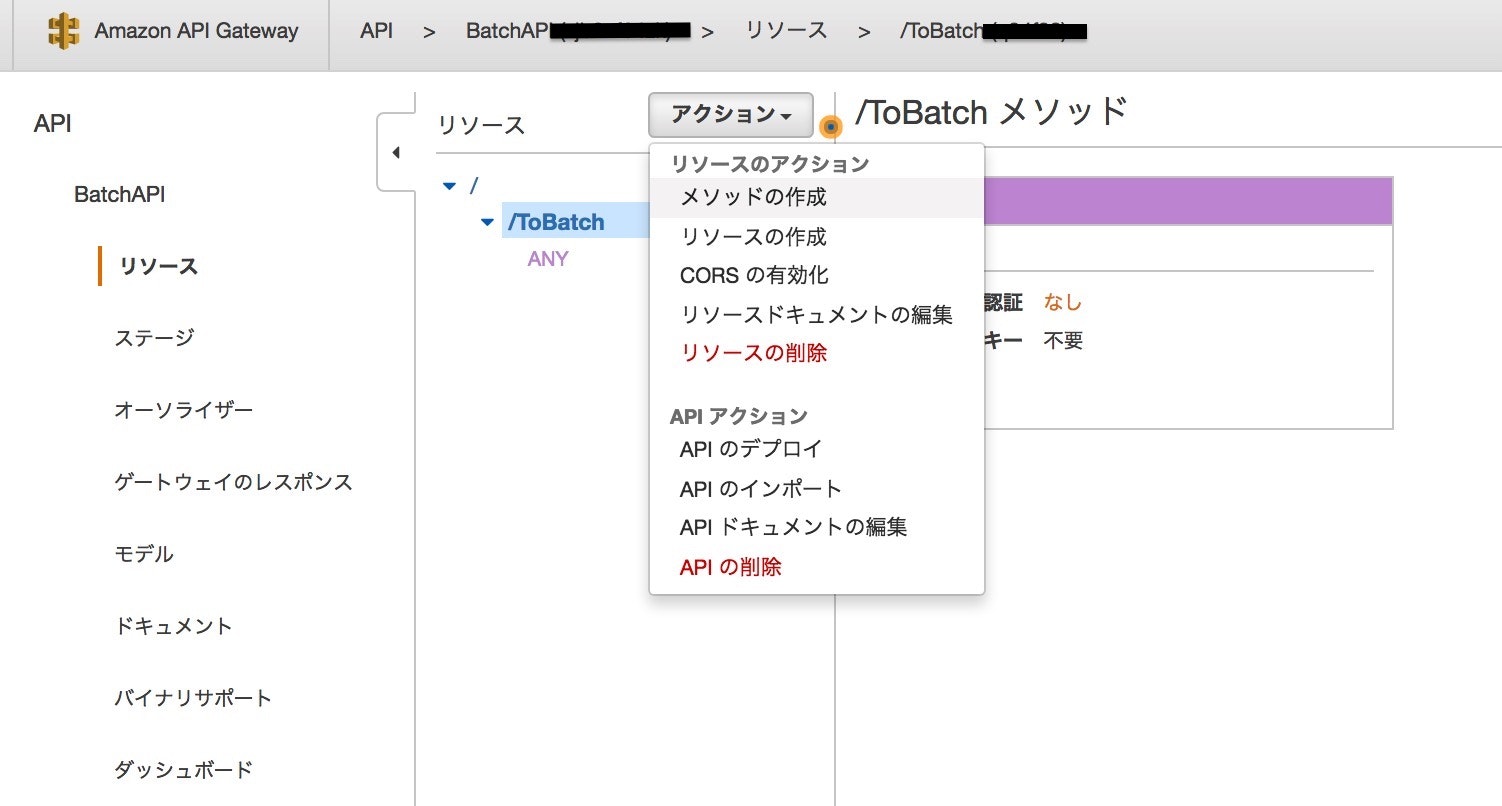Select API ドキュメントの編集 menu item
This screenshot has width=1502, height=806.
point(817,527)
